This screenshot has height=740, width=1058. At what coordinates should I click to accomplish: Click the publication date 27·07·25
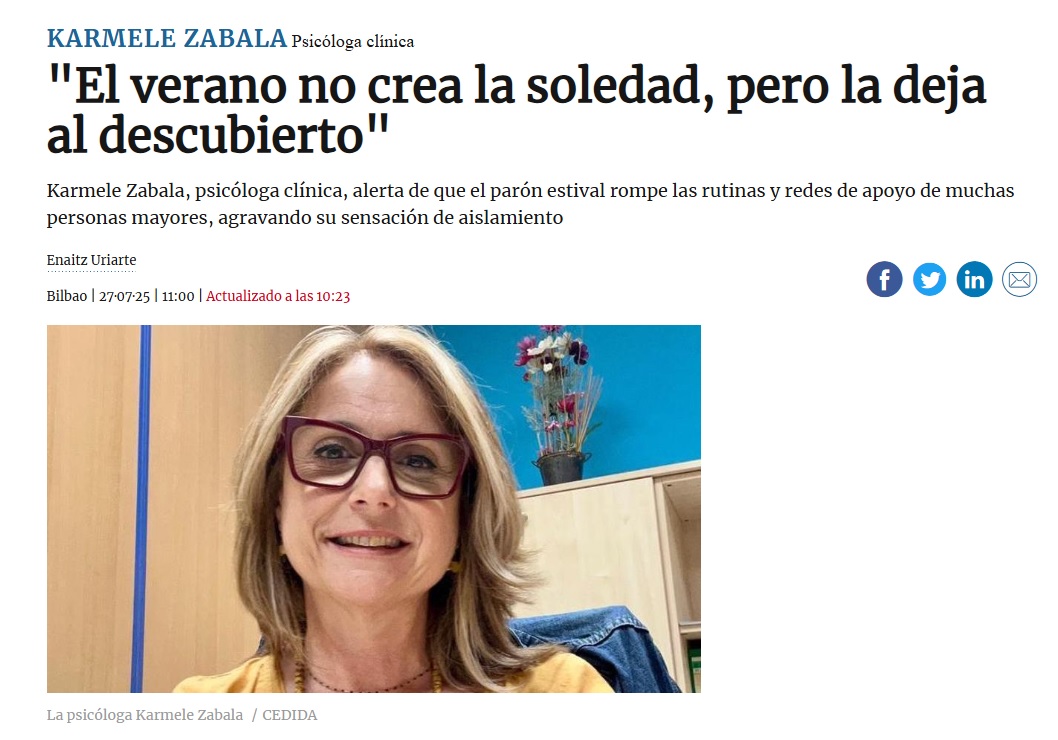124,296
